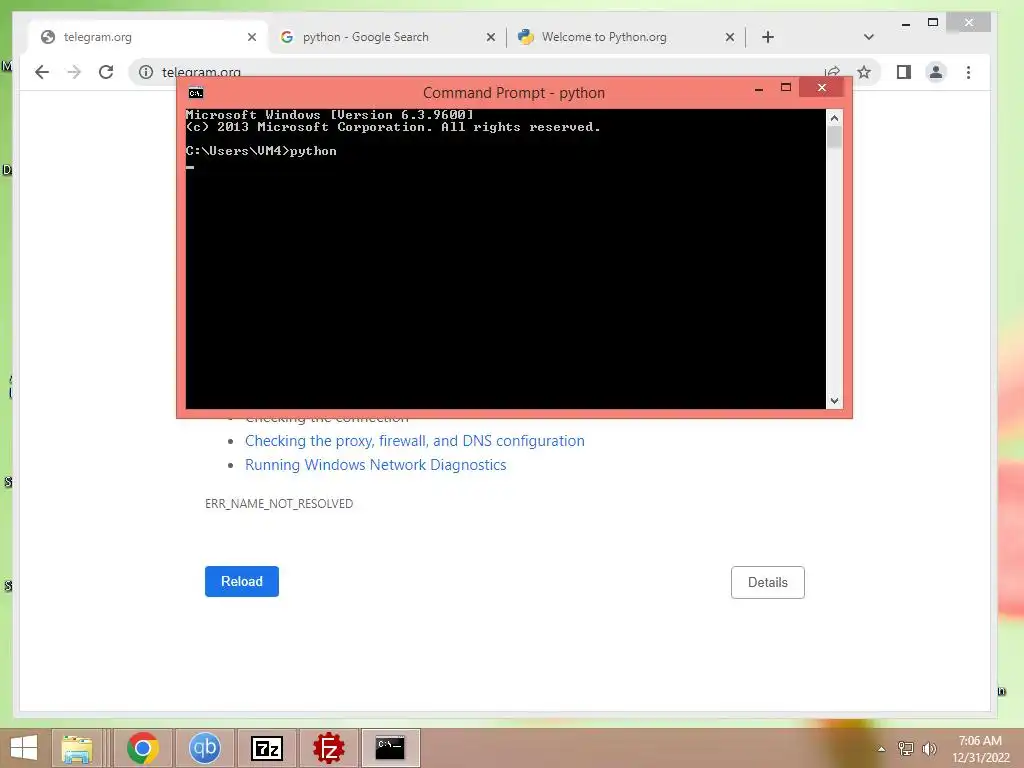The height and width of the screenshot is (768, 1024).
Task: Close the Welcome to Python.org tab
Action: click(730, 37)
